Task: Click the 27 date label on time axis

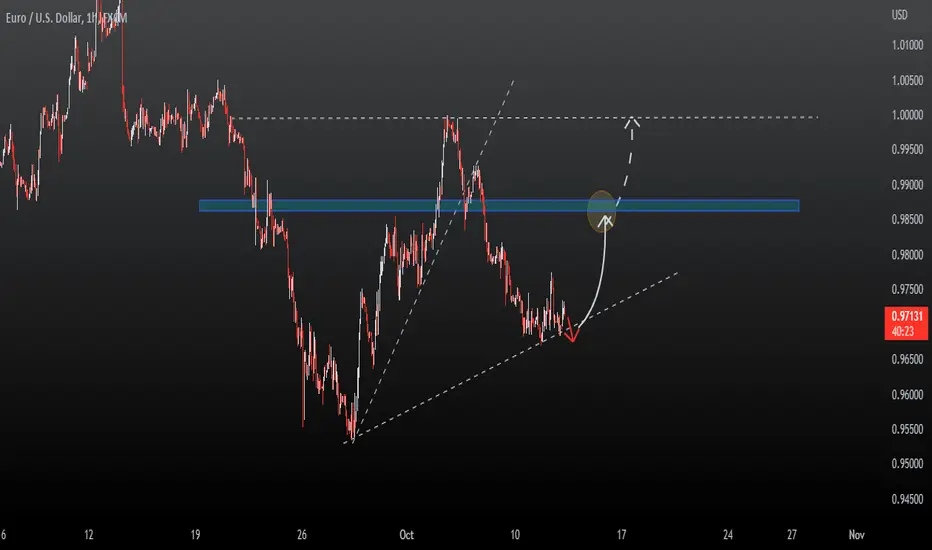Action: pyautogui.click(x=792, y=535)
